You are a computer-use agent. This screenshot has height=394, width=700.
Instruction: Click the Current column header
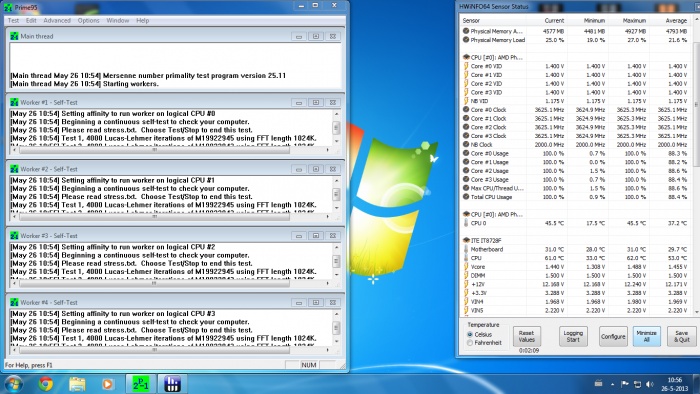[554, 21]
